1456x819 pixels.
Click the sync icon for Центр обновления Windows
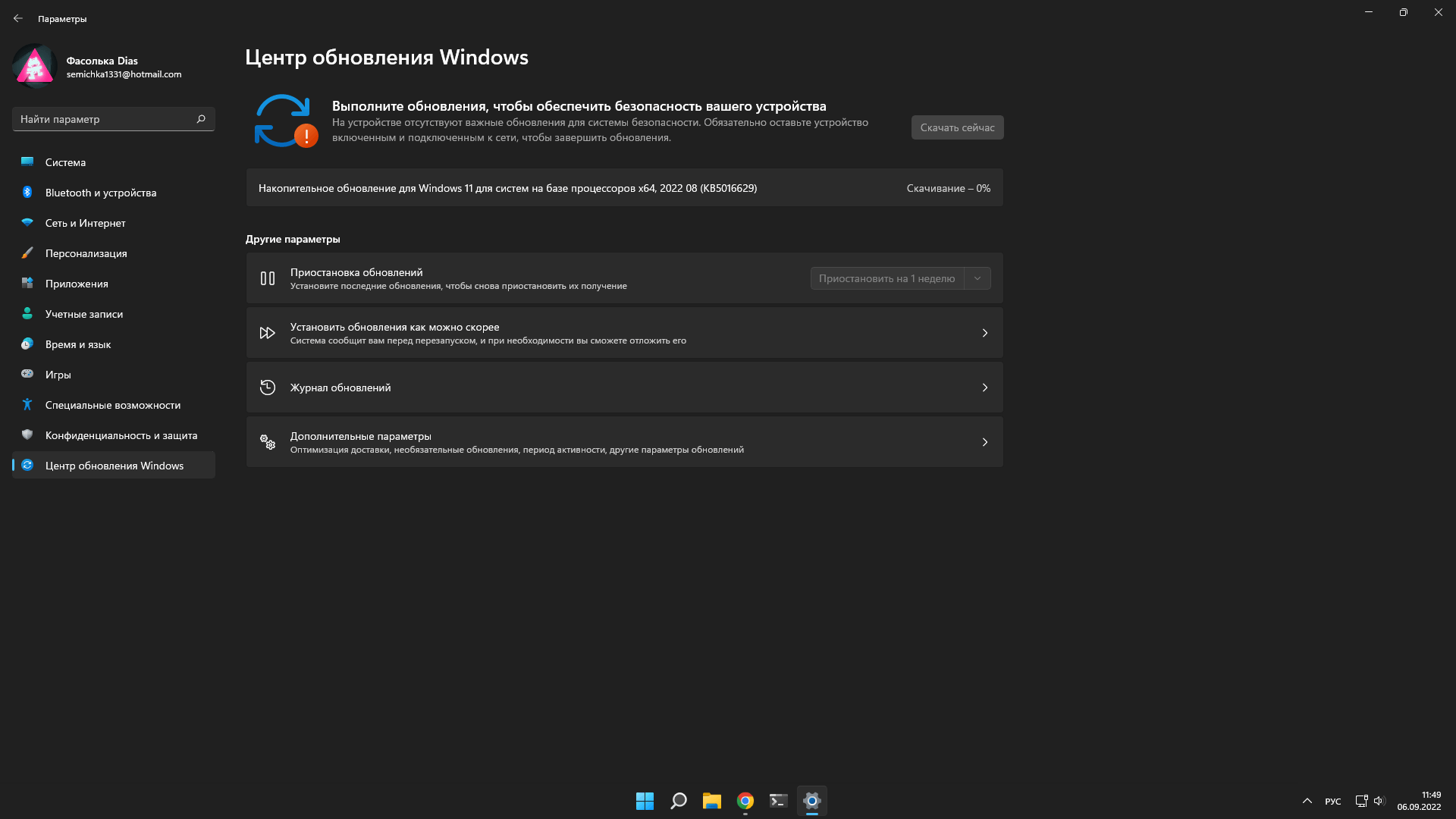coord(27,465)
